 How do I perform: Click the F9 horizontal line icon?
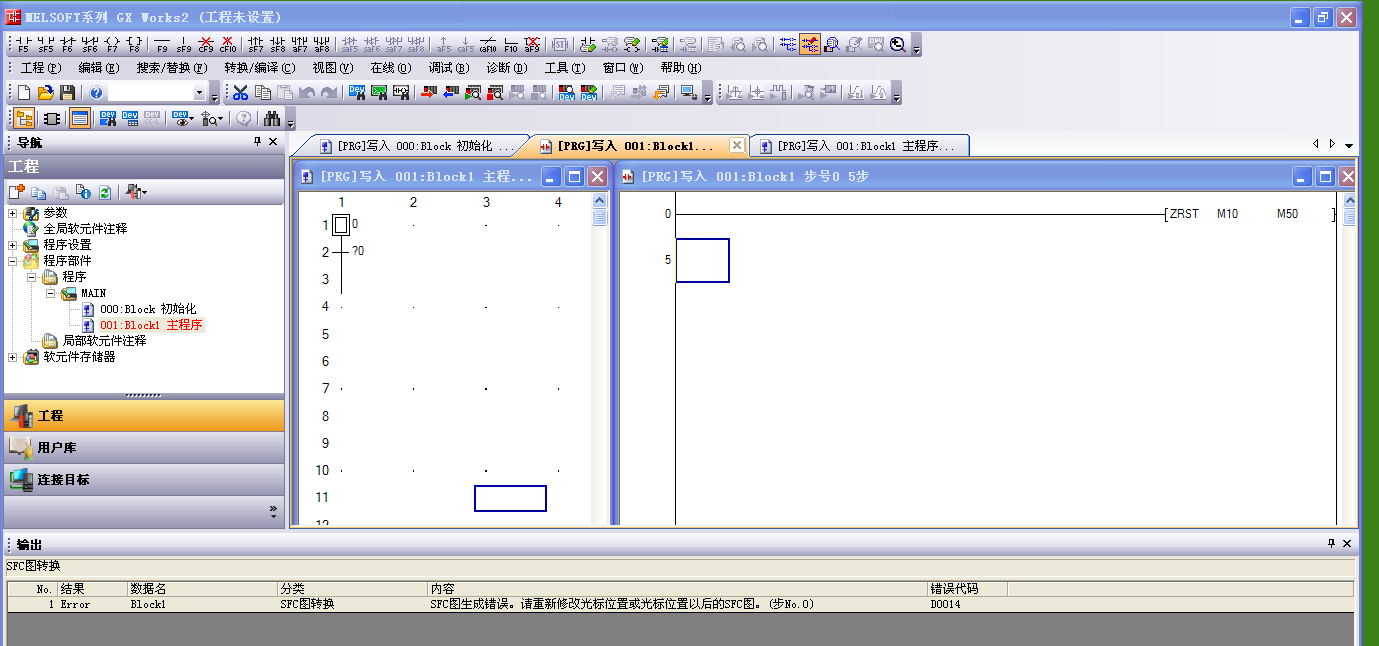(x=162, y=44)
